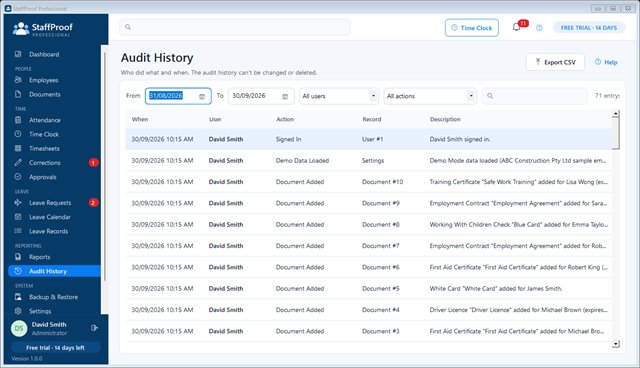Image resolution: width=640 pixels, height=368 pixels.
Task: Click the Document #8 cell
Action: coord(381,224)
